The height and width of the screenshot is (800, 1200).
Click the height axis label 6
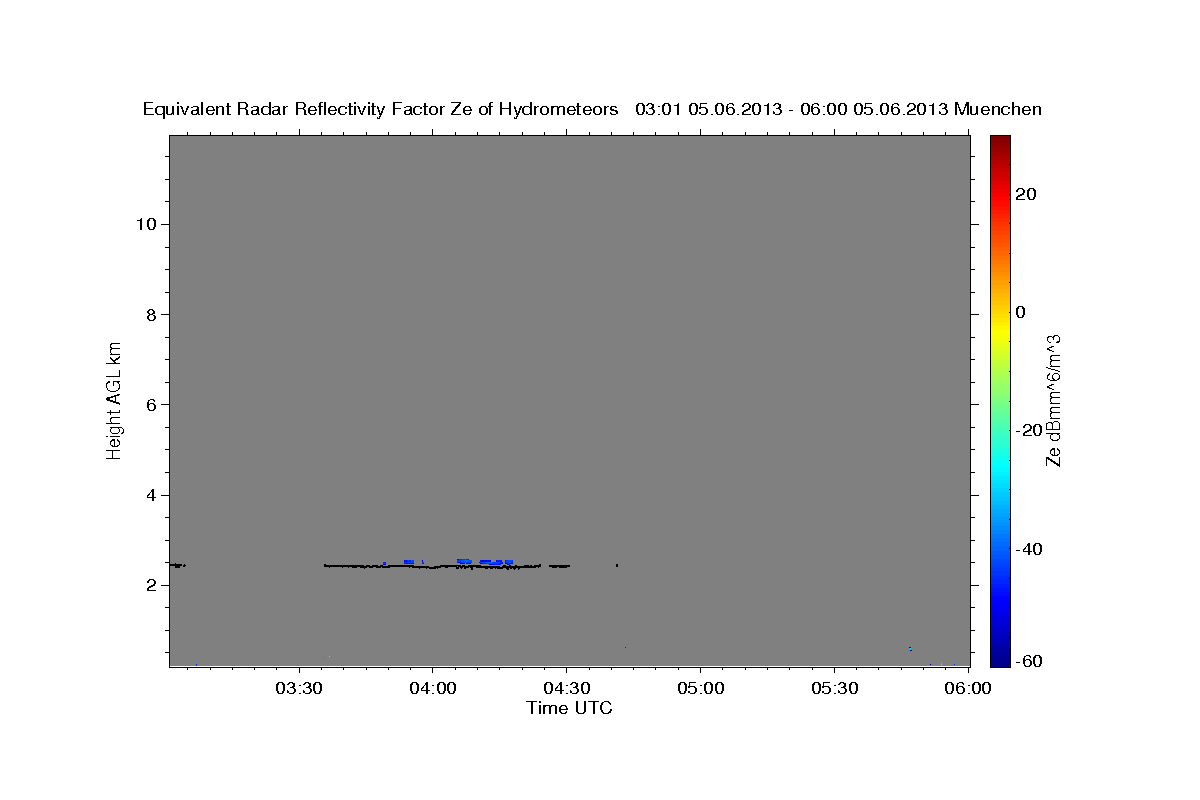(x=149, y=405)
